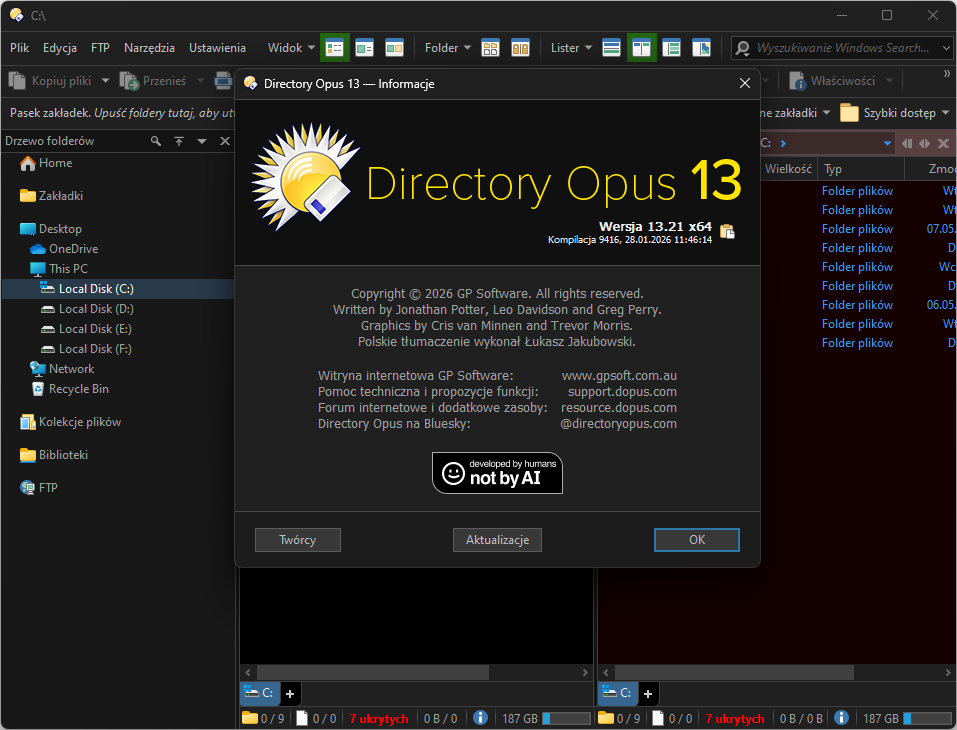Click the not by AI badge
The width and height of the screenshot is (957, 730).
[x=497, y=473]
